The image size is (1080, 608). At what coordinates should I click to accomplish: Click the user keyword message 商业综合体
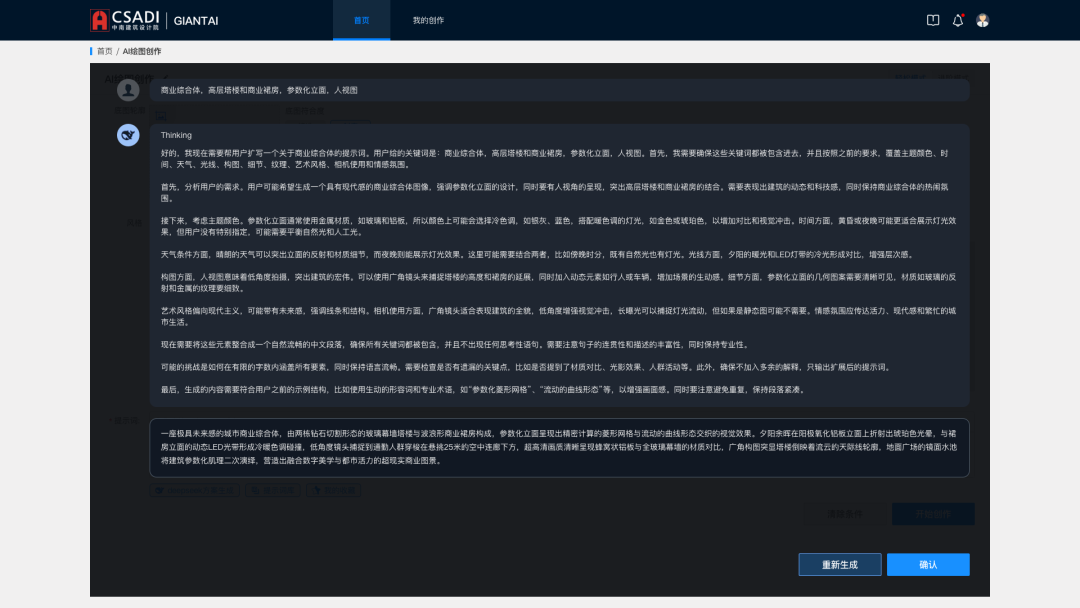[559, 90]
